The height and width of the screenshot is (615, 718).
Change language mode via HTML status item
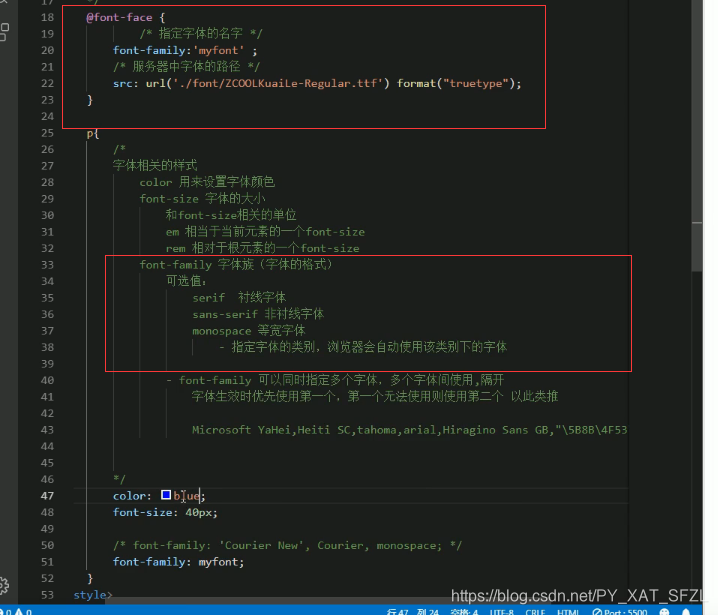click(x=568, y=612)
